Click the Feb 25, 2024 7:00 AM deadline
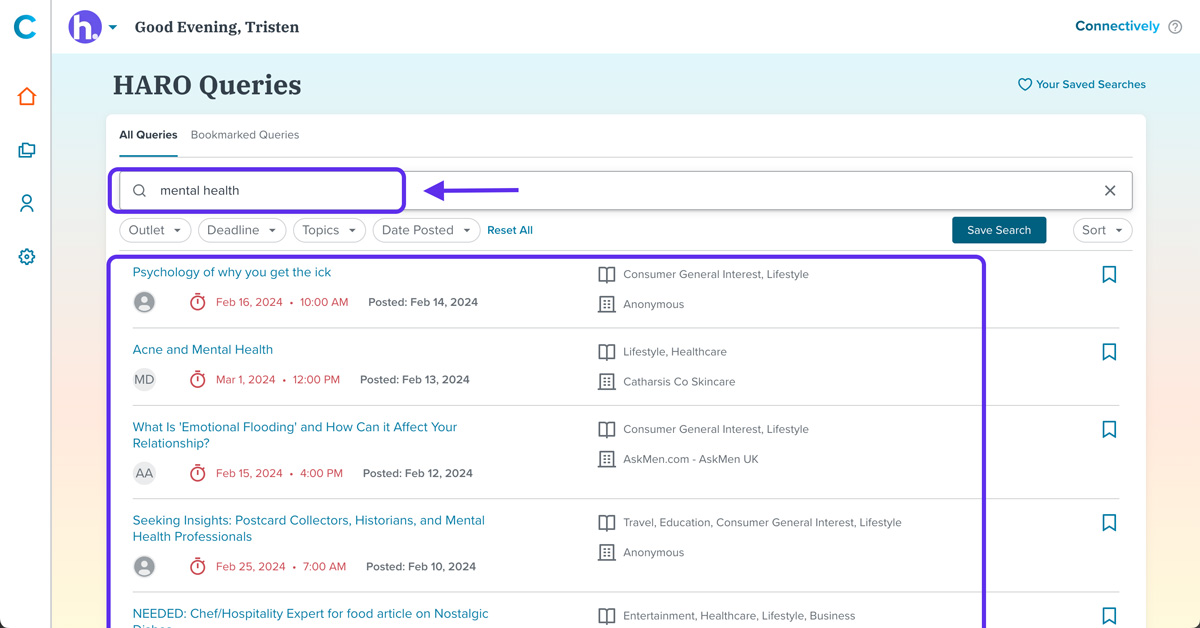This screenshot has height=628, width=1200. [281, 566]
